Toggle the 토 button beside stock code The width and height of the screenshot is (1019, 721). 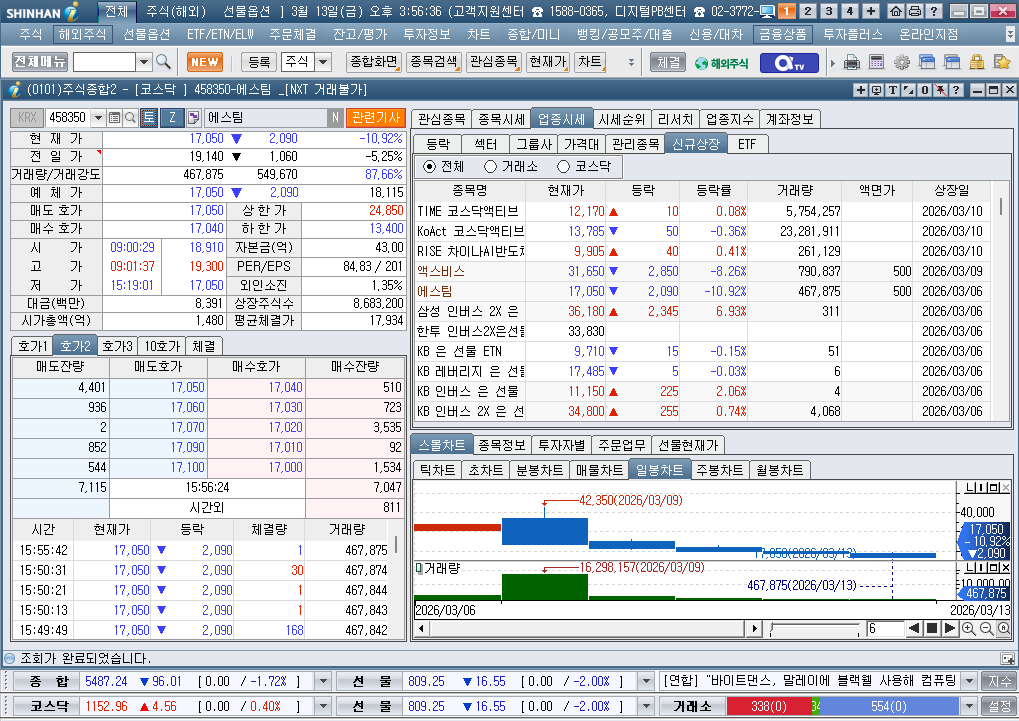(x=149, y=118)
